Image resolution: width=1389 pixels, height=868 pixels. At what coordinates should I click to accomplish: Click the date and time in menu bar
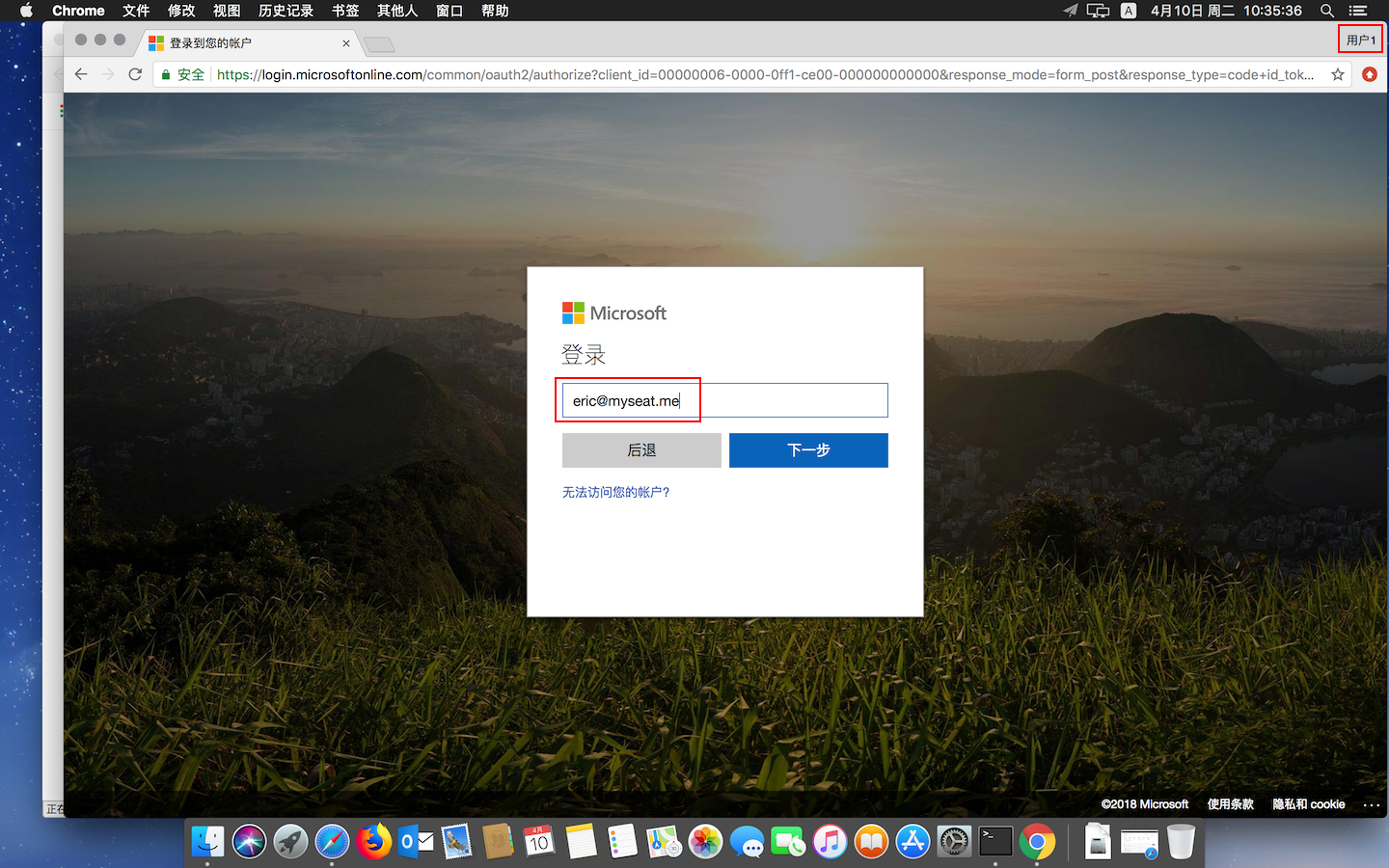click(1226, 11)
